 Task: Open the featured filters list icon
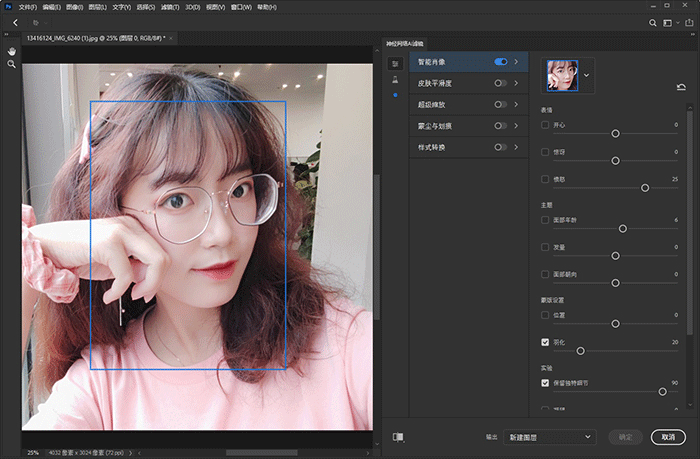pos(395,63)
